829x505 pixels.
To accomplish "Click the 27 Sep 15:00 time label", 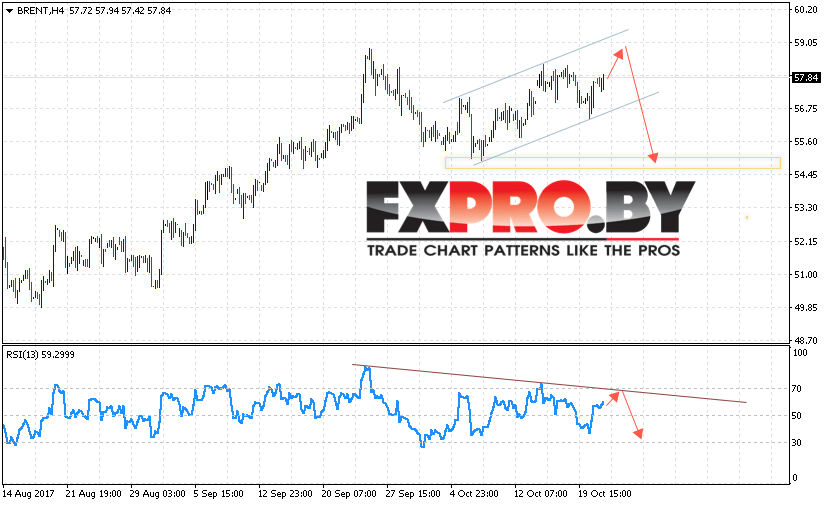I will (413, 494).
